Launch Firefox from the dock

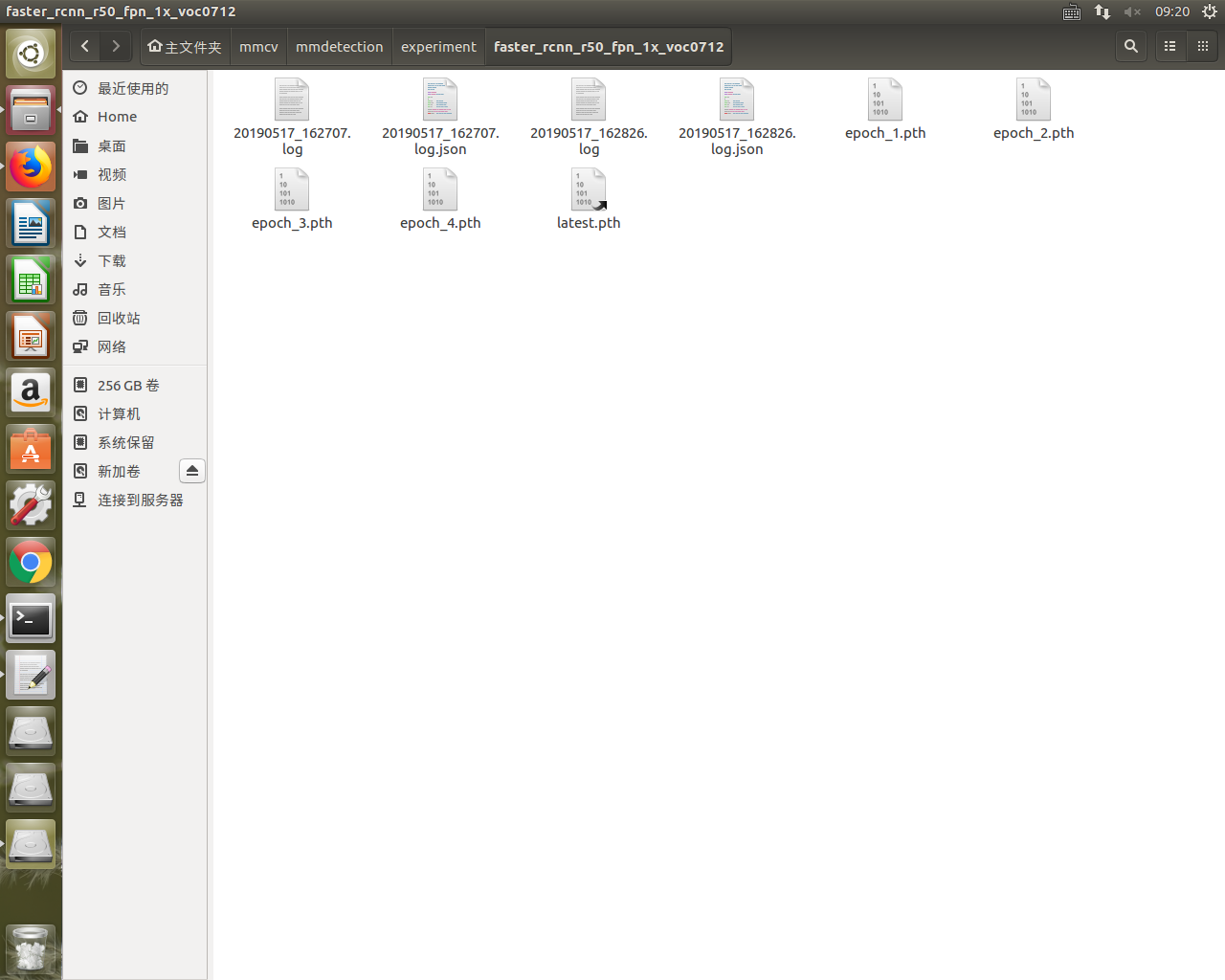click(31, 167)
